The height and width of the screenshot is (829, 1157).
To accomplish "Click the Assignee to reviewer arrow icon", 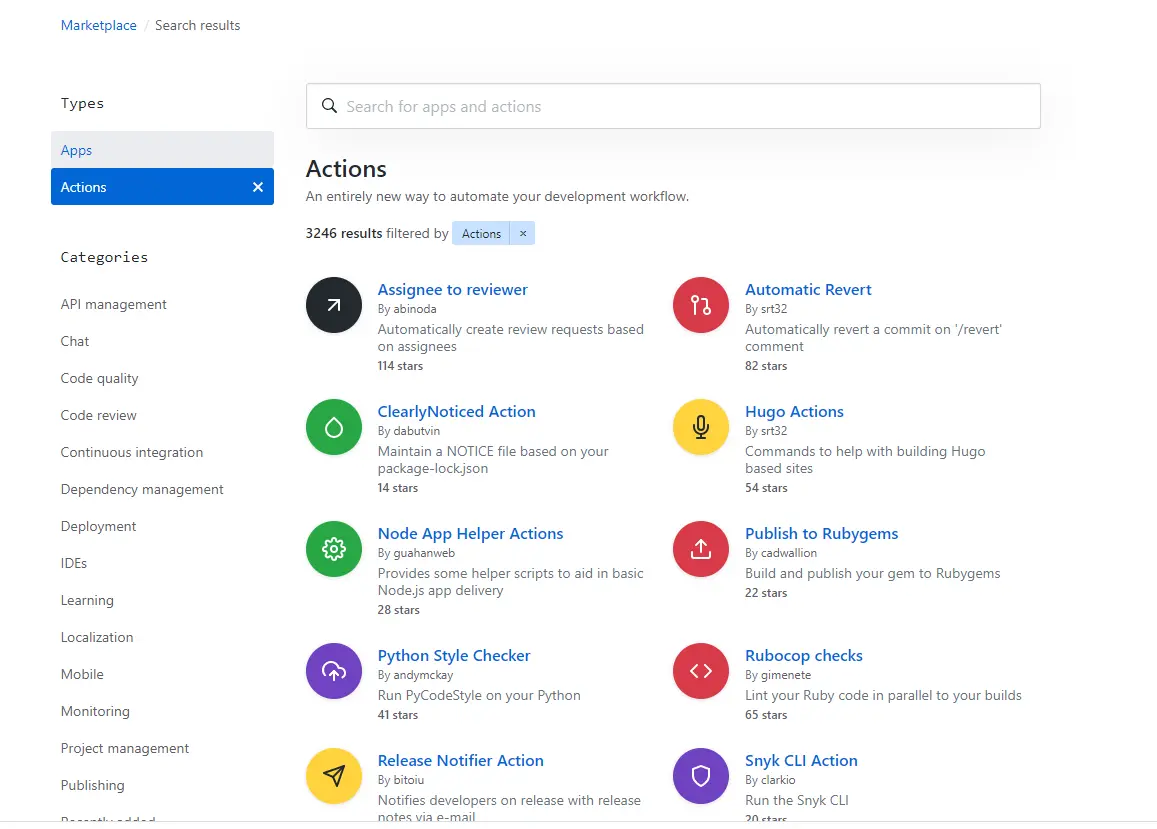I will click(334, 305).
